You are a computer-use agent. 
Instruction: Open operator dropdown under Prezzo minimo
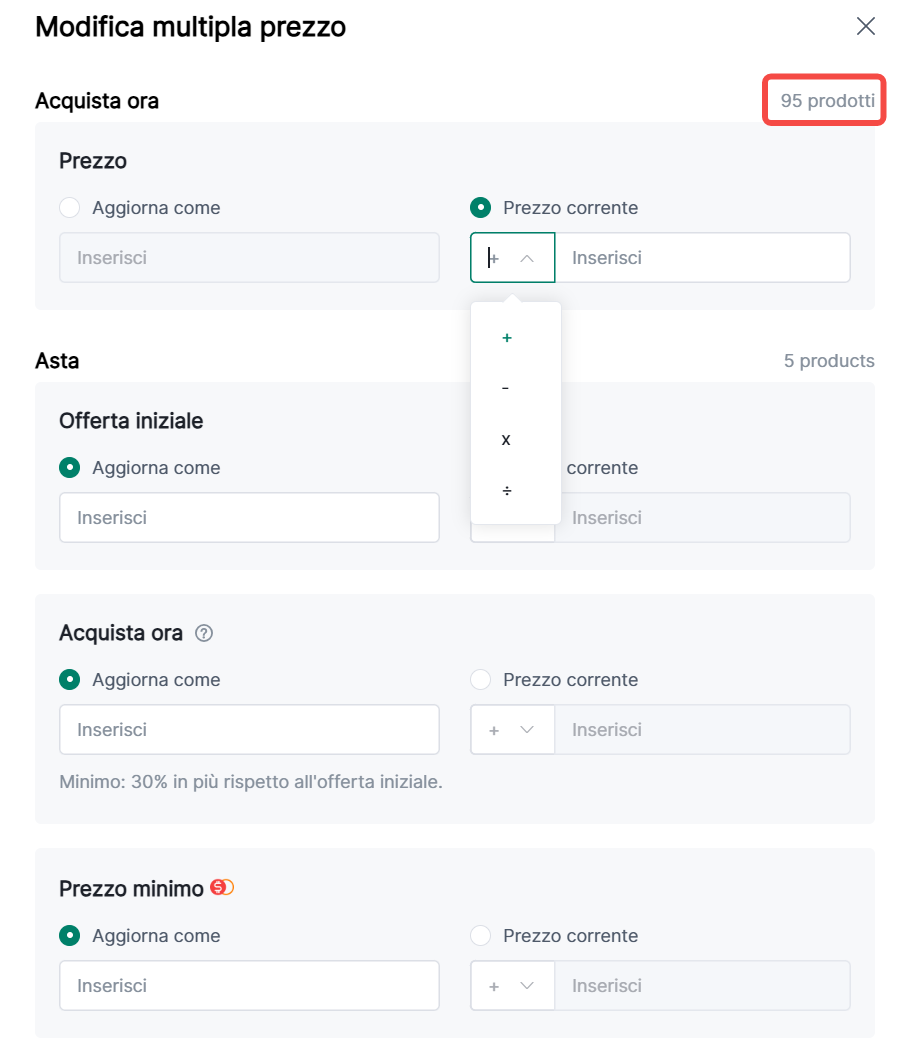tap(512, 986)
